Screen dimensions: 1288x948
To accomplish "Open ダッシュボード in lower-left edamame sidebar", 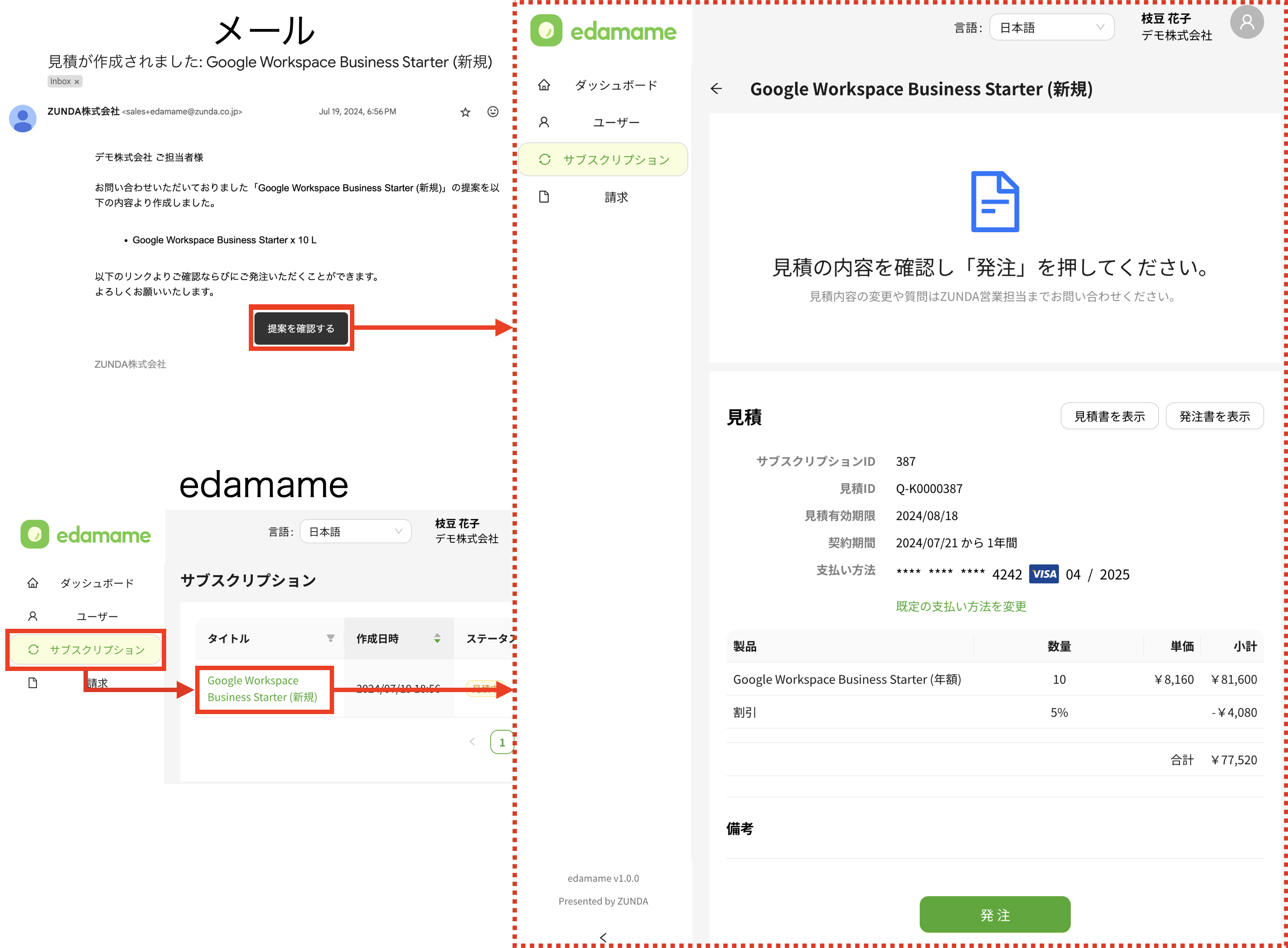I will [x=97, y=583].
